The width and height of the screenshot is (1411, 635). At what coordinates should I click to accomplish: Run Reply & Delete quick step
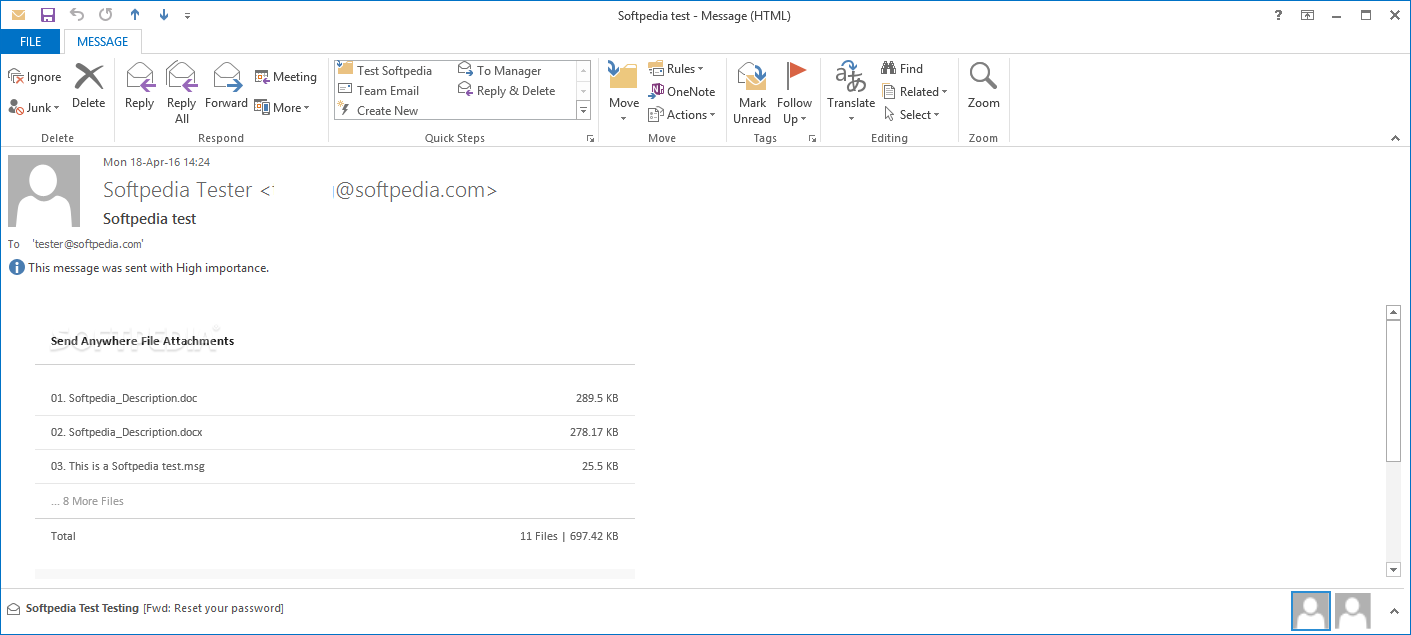(x=507, y=90)
